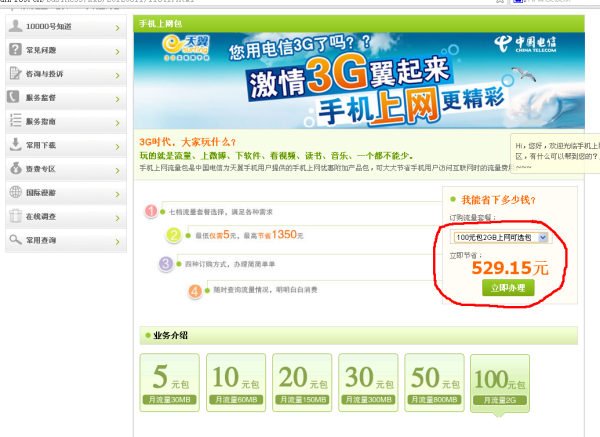
Task: Click the question mark icon for 常见问题
Action: [15, 49]
